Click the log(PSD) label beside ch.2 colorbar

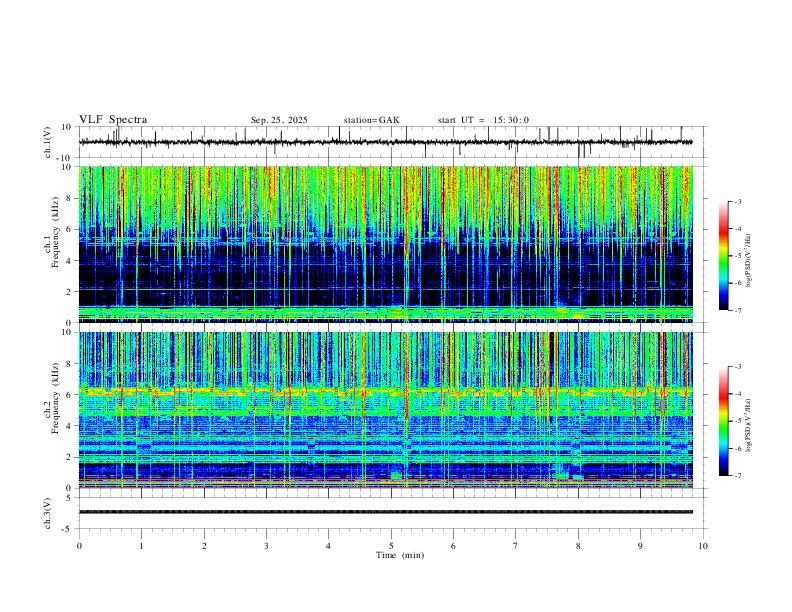coord(748,426)
